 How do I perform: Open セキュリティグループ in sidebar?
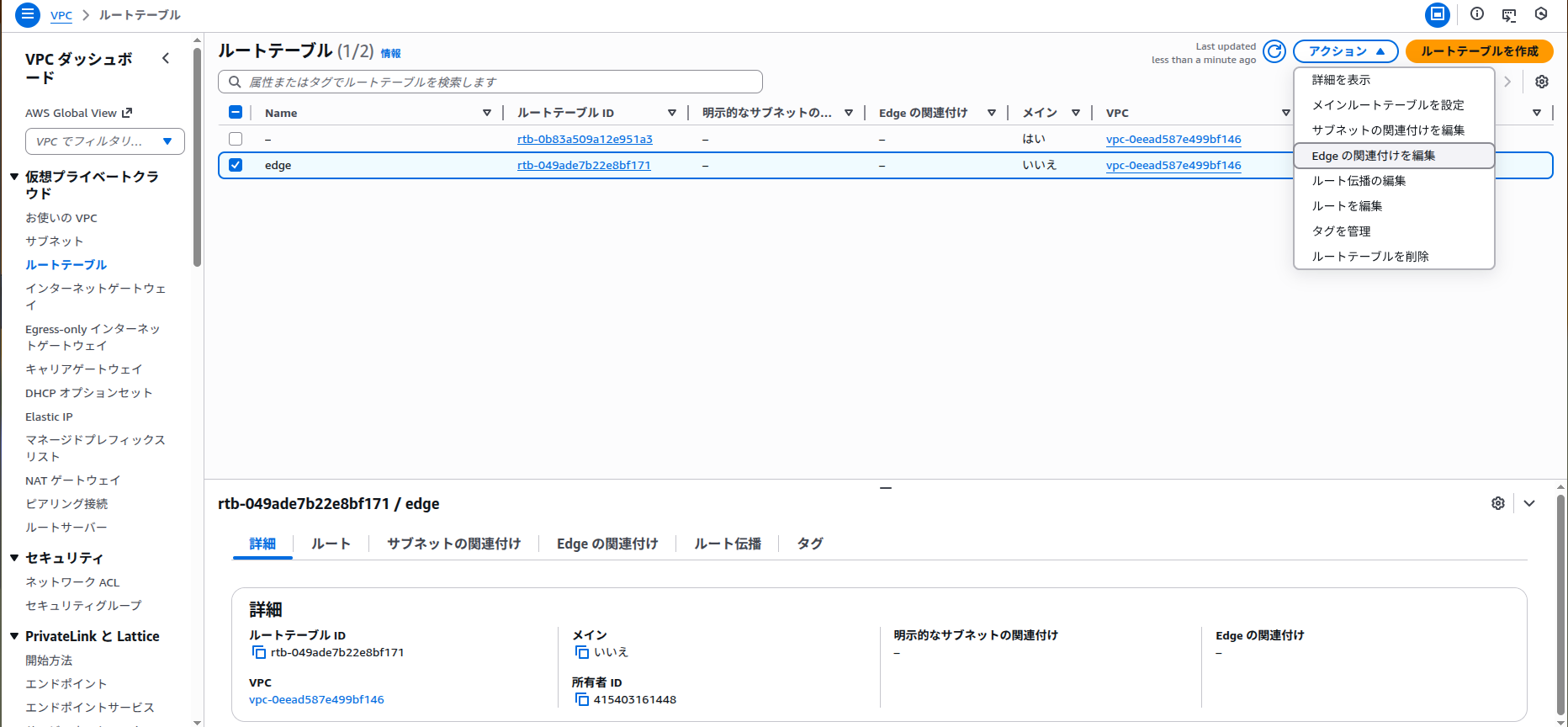[x=83, y=605]
